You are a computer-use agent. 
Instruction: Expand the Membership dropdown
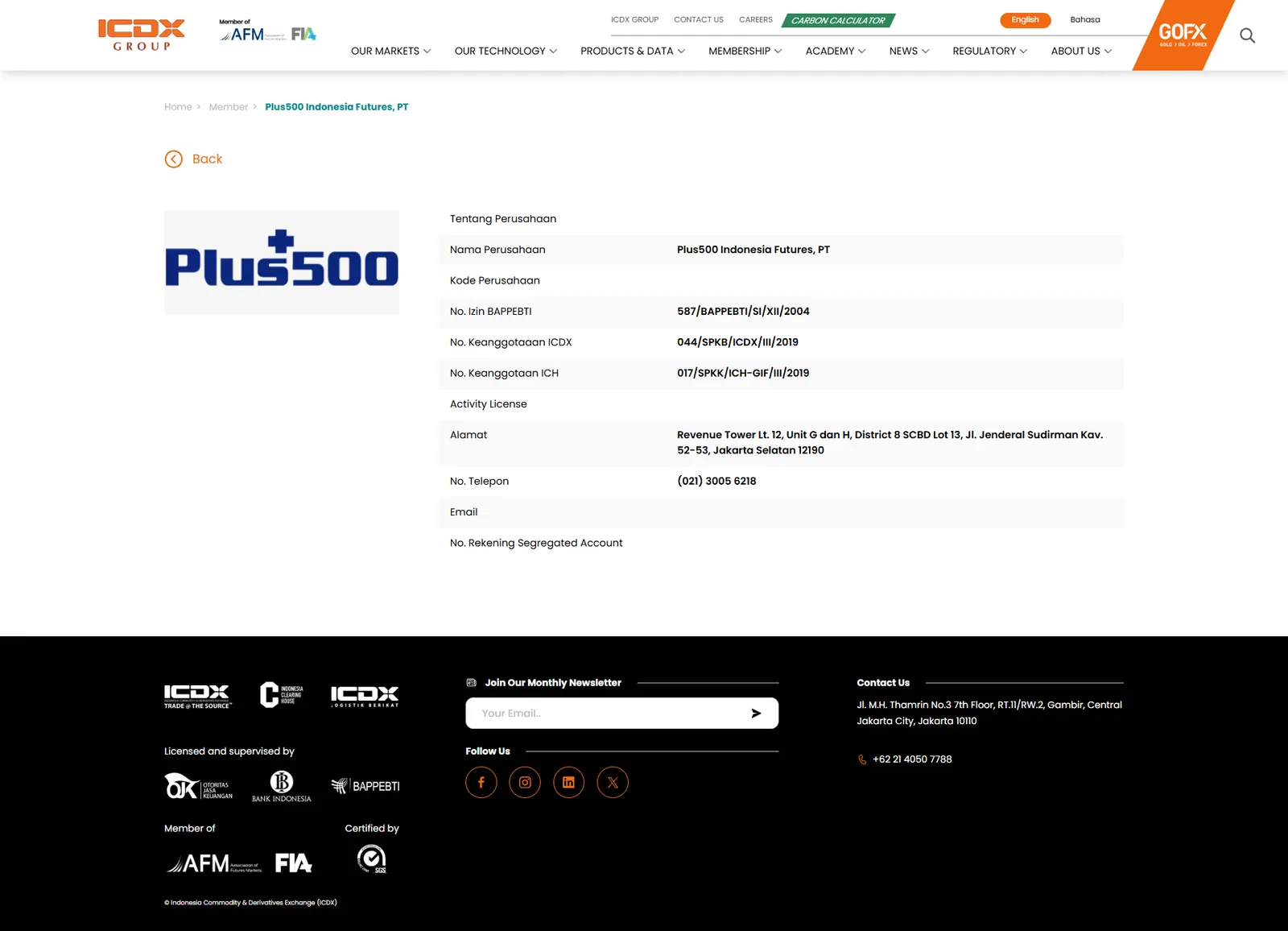pos(745,51)
